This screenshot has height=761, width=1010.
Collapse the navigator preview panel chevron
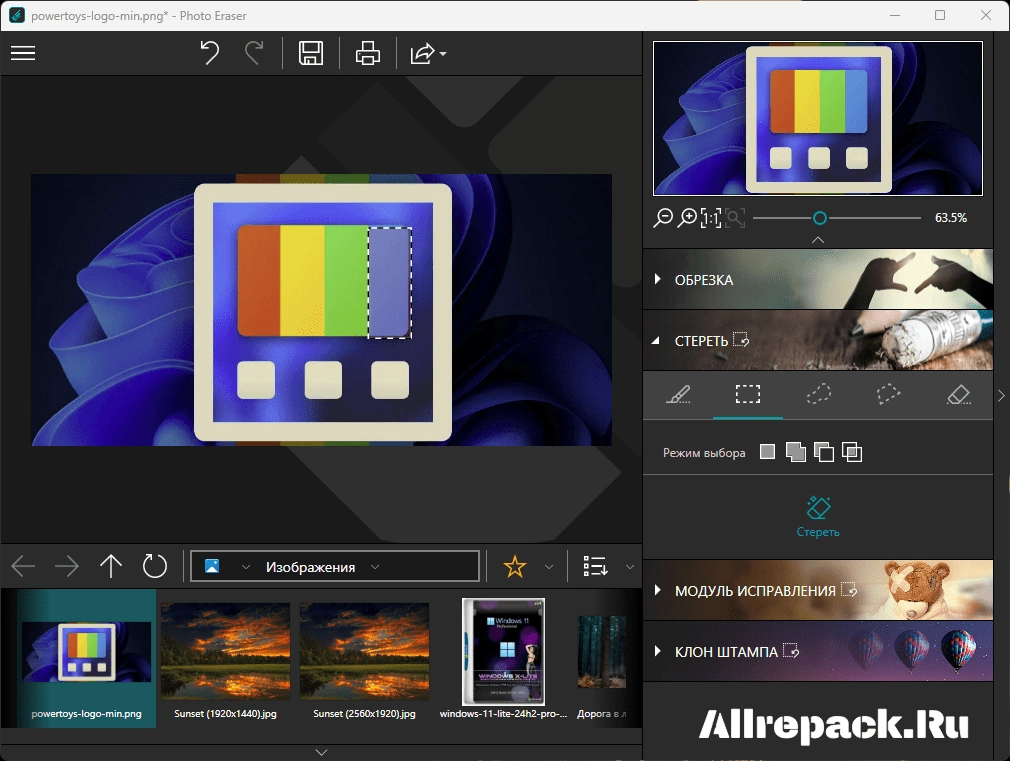tap(818, 240)
